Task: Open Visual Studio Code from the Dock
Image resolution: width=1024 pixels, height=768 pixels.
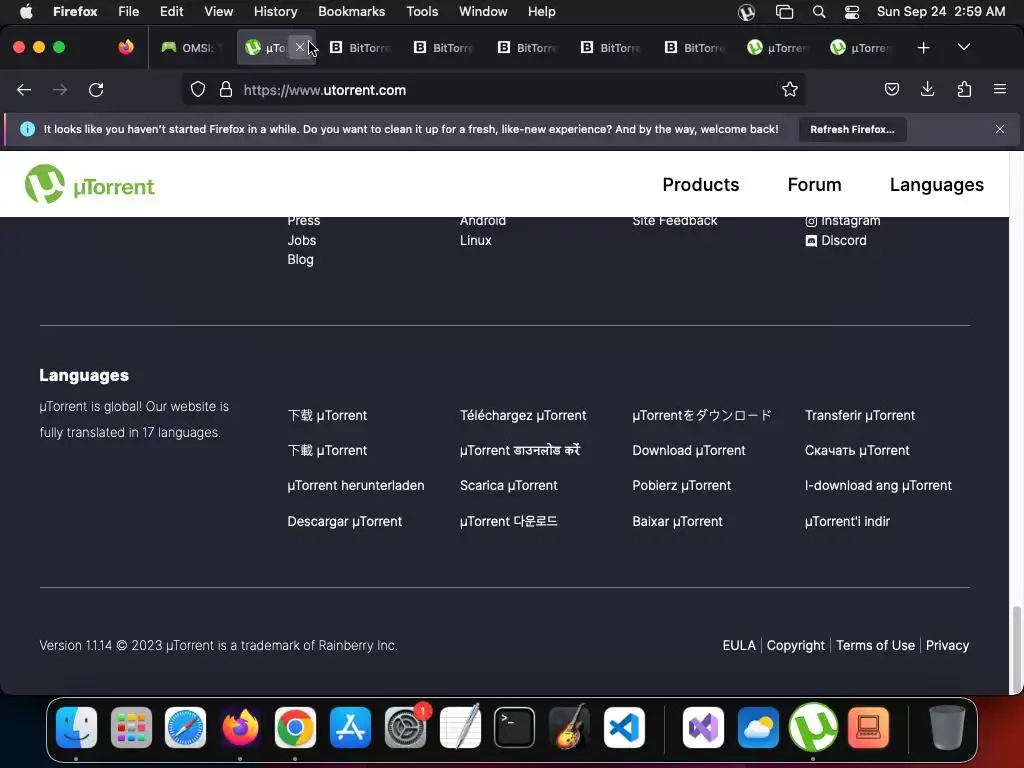Action: click(x=624, y=727)
